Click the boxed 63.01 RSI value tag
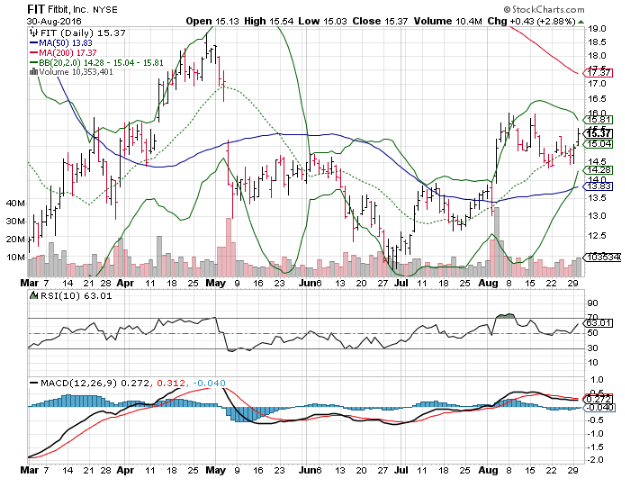625x484 pixels. [599, 323]
